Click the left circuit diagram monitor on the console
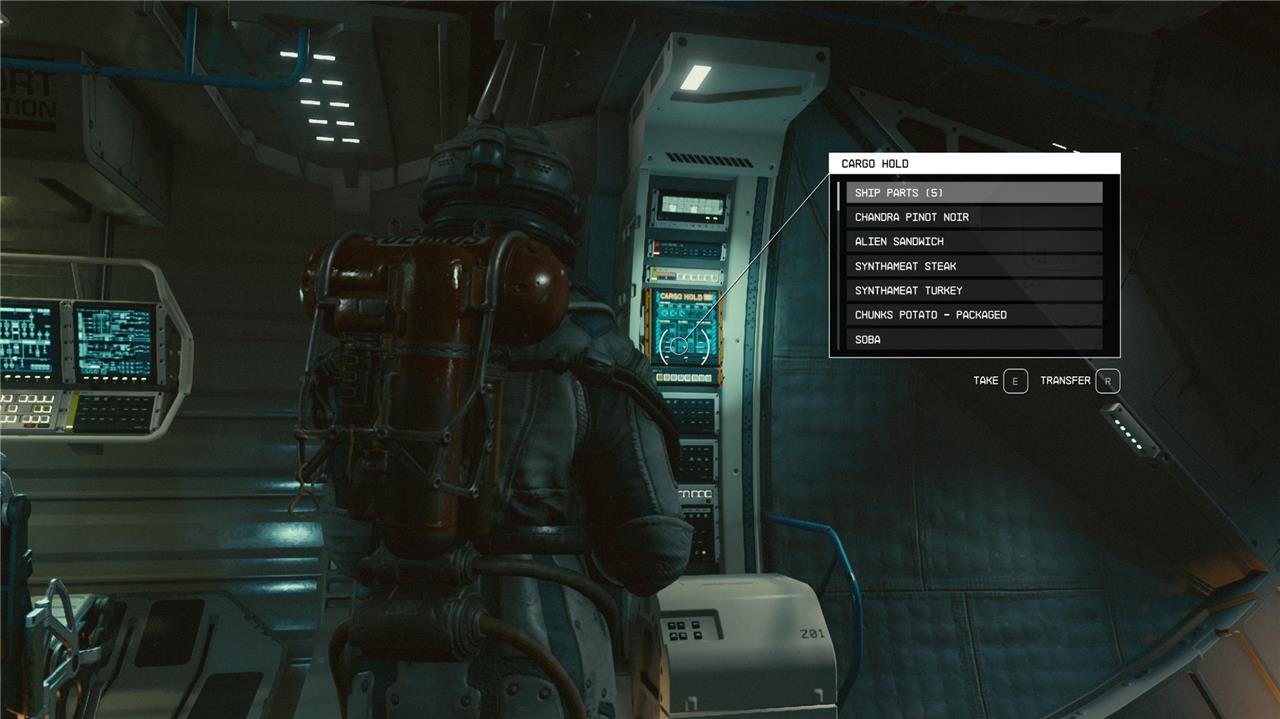Image resolution: width=1280 pixels, height=719 pixels. point(27,342)
